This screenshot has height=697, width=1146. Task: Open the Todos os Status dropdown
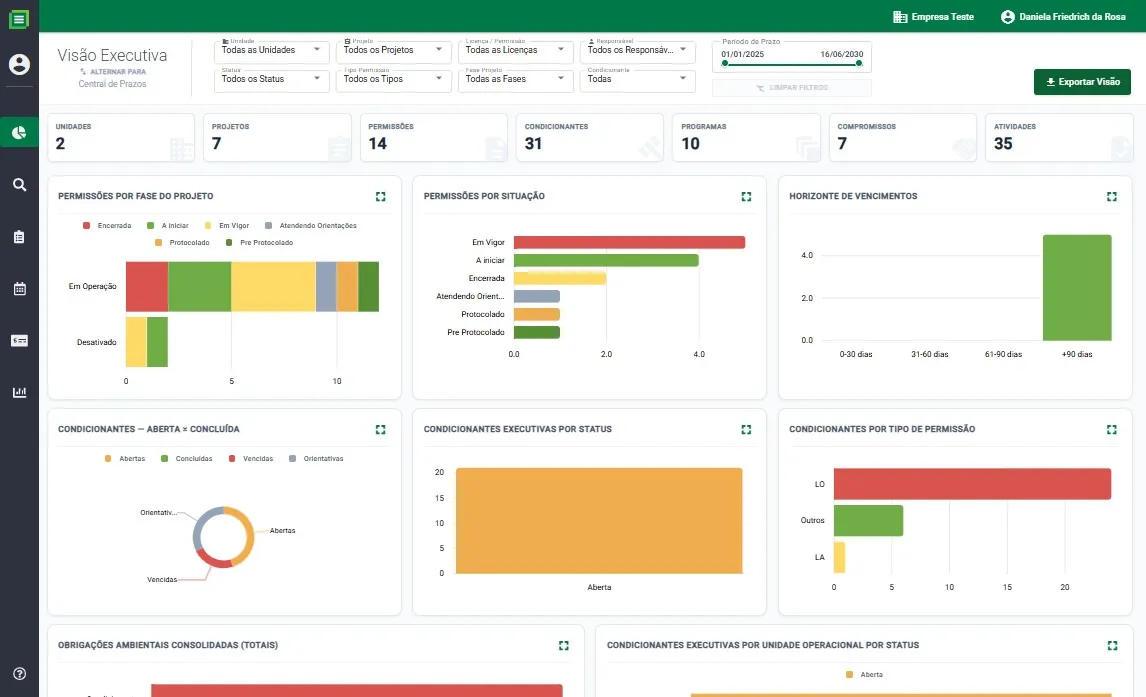pyautogui.click(x=271, y=79)
